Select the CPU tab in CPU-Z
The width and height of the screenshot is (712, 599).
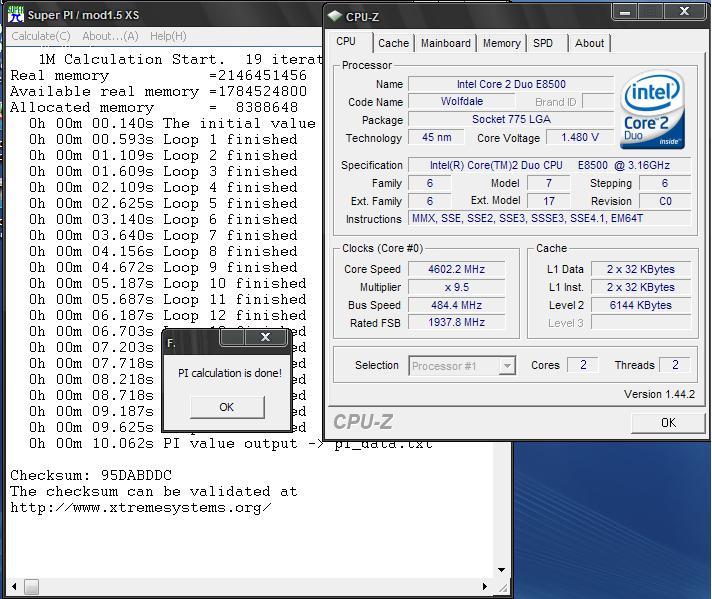(x=346, y=41)
